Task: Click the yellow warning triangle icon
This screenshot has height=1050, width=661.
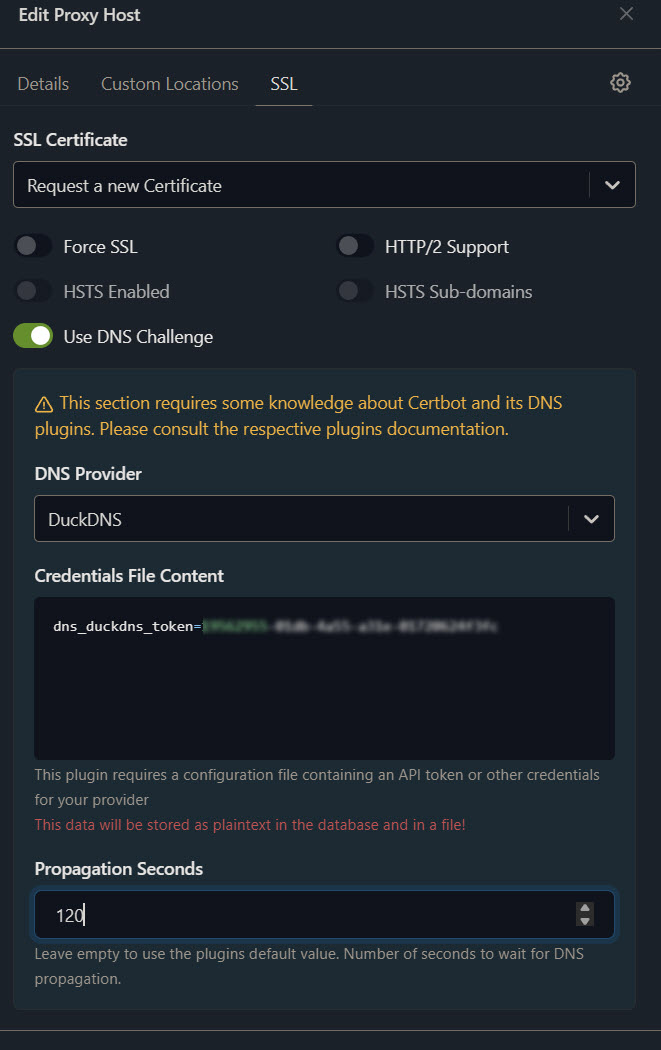Action: coord(44,404)
